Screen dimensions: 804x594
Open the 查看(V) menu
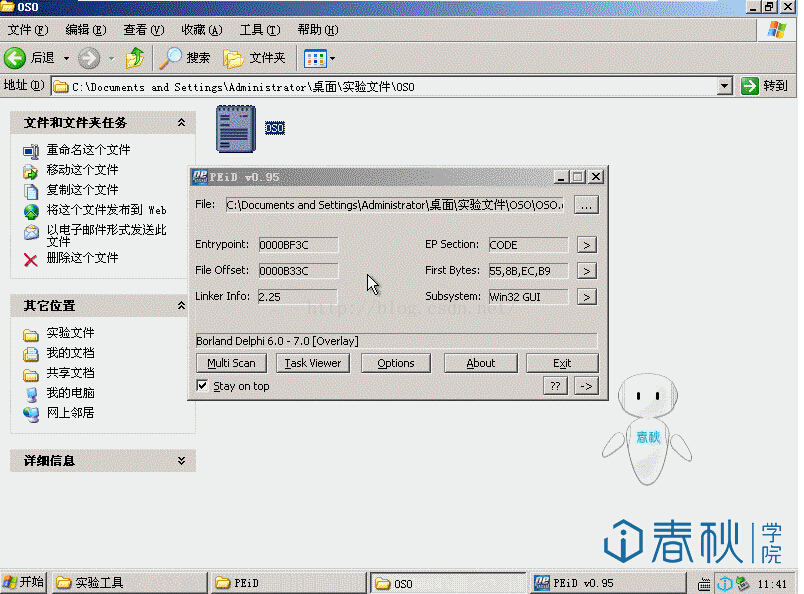(144, 30)
